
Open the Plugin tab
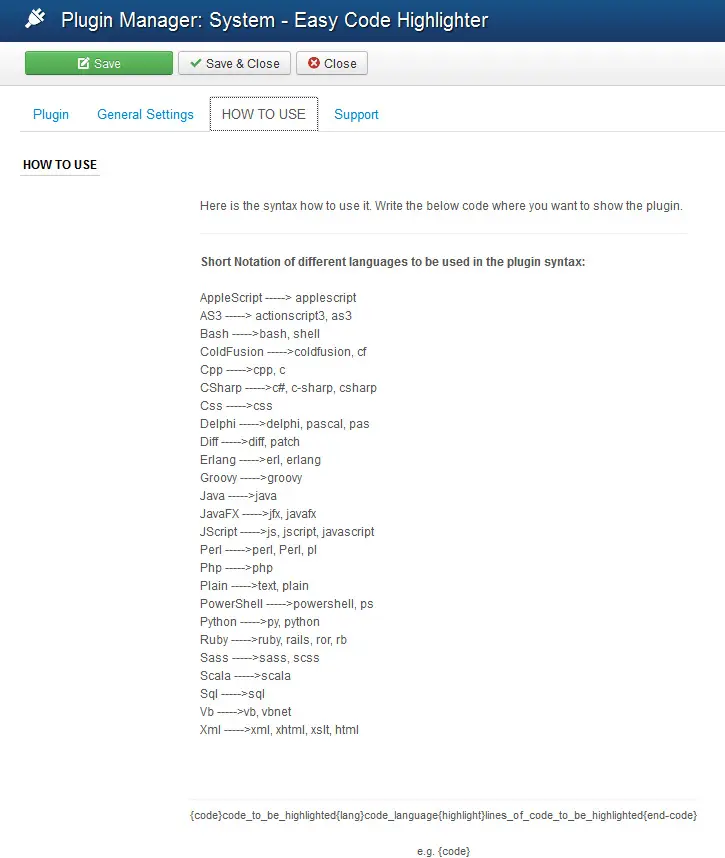point(51,114)
